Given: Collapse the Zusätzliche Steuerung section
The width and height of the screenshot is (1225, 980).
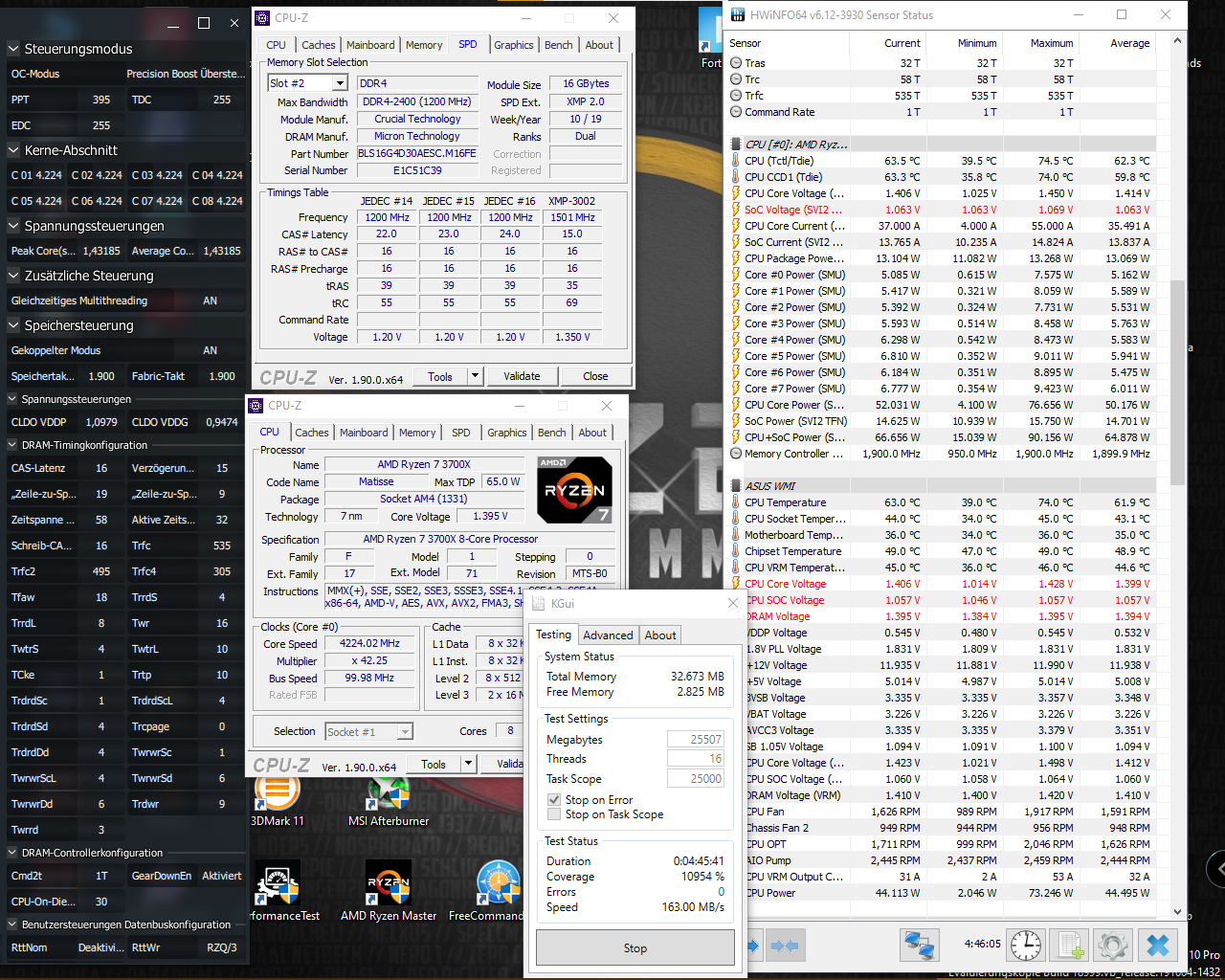Looking at the screenshot, I should 13,276.
